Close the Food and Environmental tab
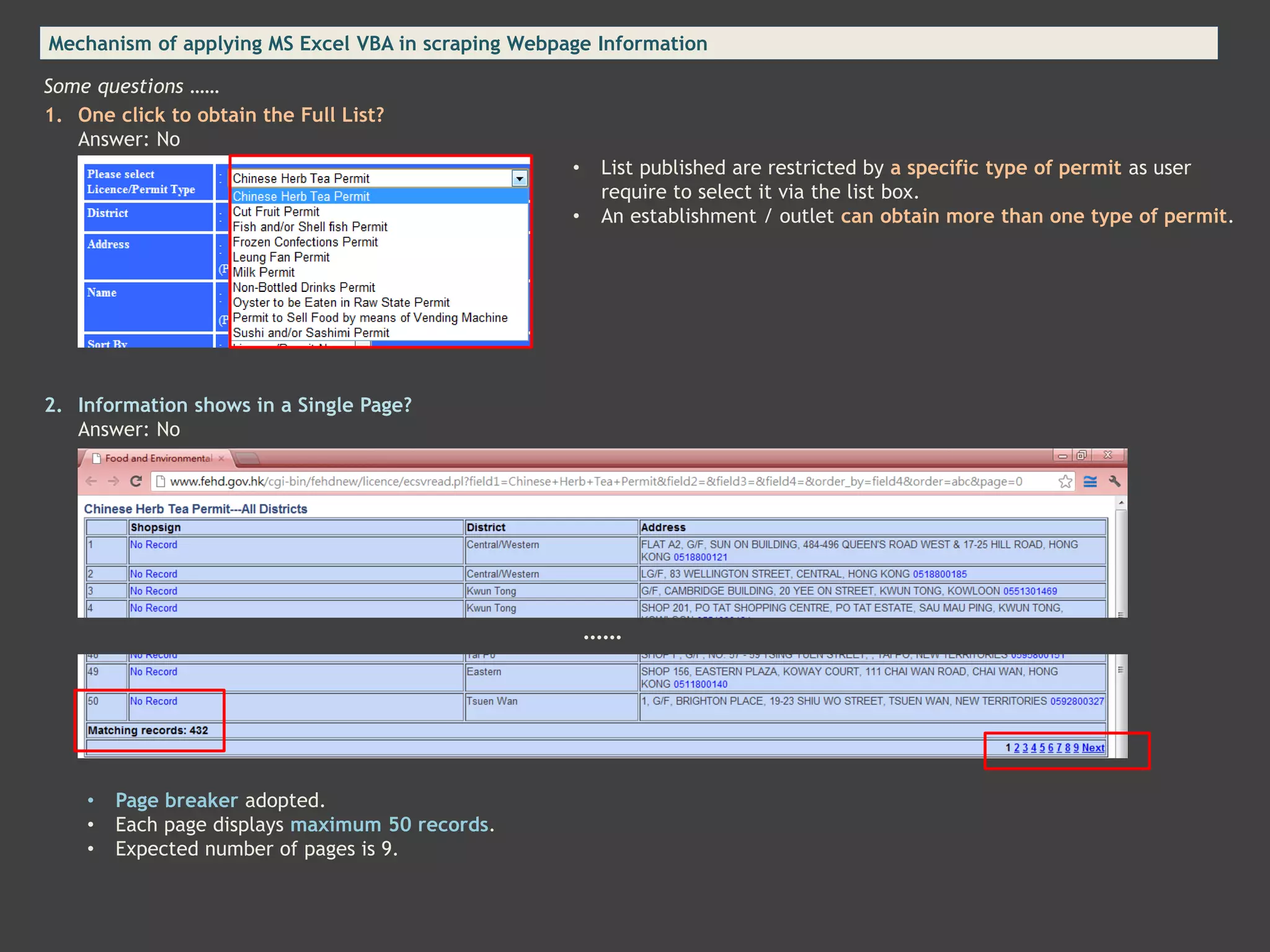Image resolution: width=1270 pixels, height=952 pixels. click(221, 458)
